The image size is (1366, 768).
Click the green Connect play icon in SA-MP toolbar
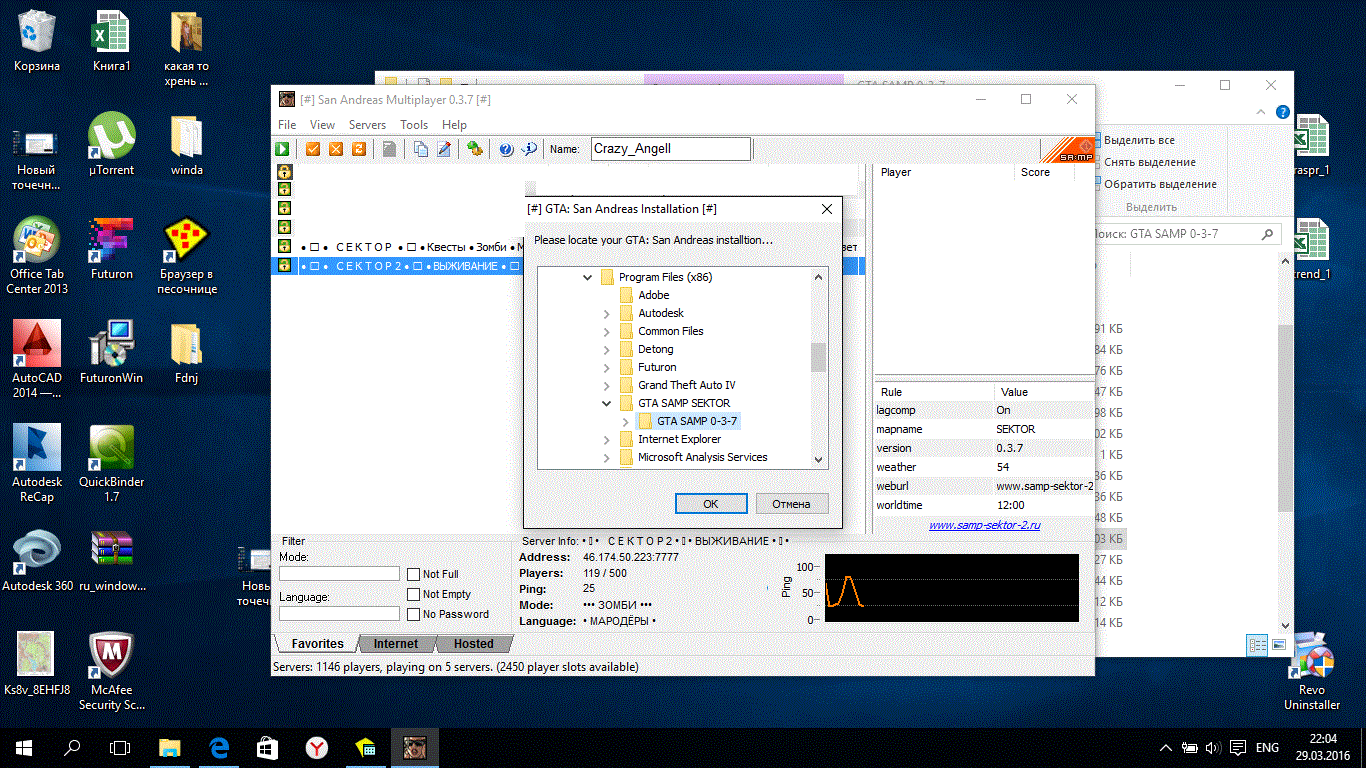284,149
